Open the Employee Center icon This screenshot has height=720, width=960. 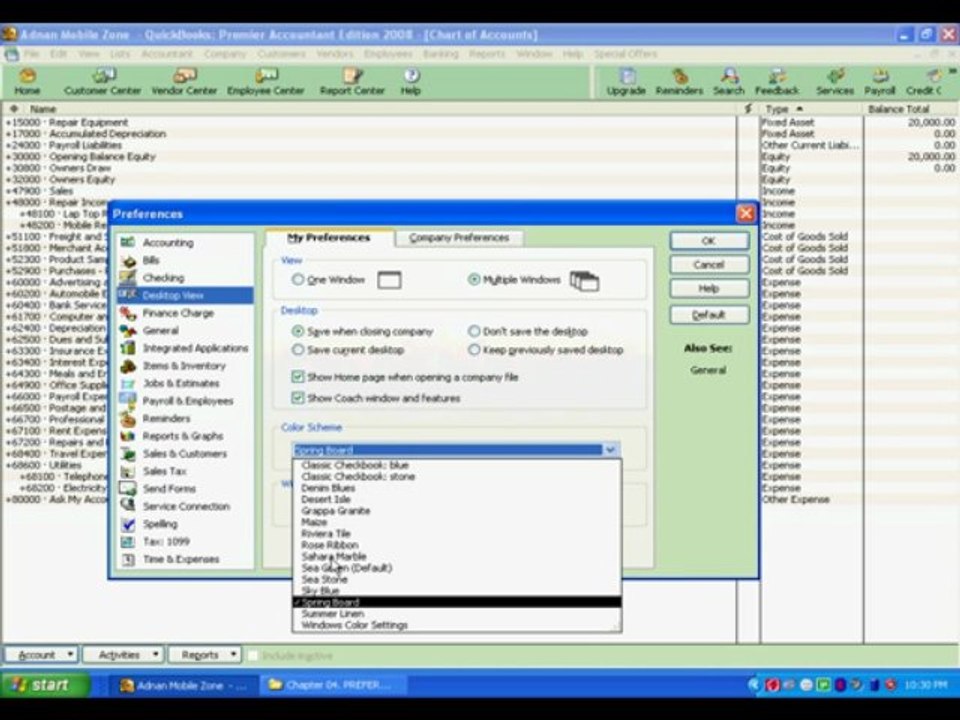point(265,82)
